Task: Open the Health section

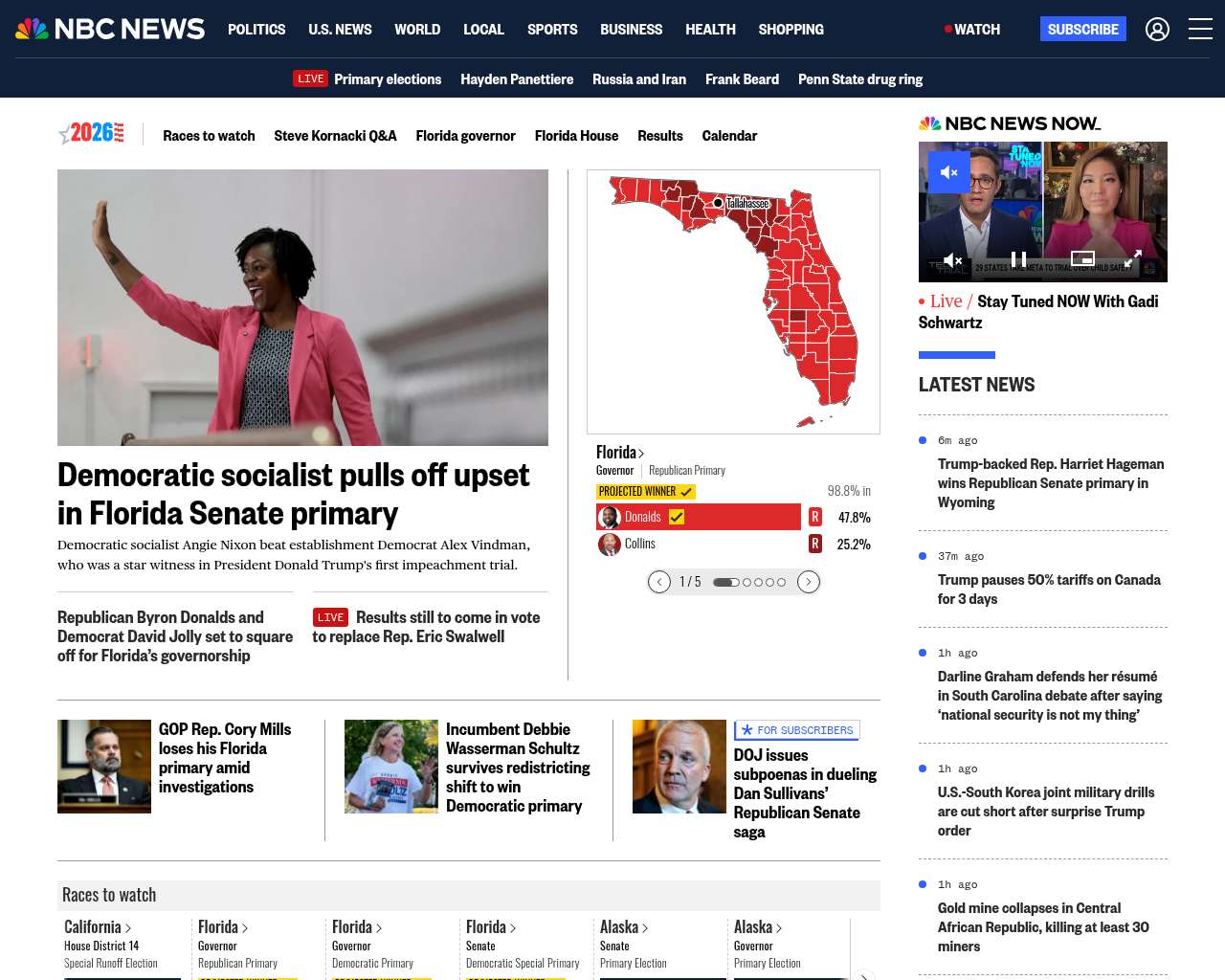Action: point(710,30)
